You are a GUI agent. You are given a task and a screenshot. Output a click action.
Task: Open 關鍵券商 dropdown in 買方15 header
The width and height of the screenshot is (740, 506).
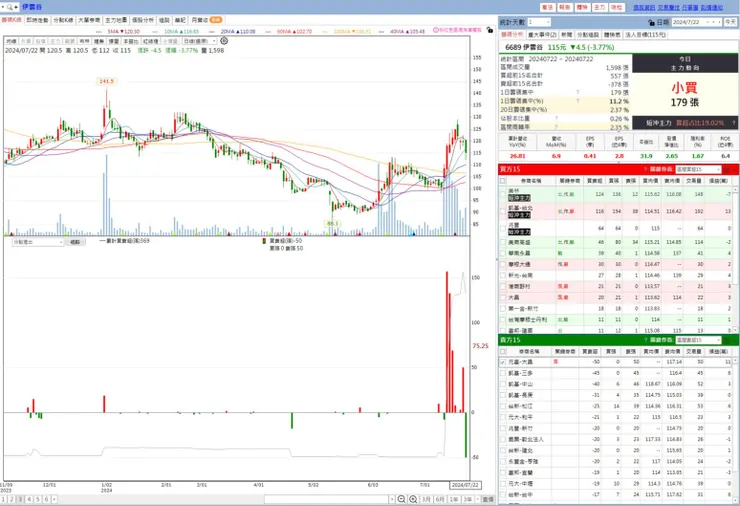(698, 169)
